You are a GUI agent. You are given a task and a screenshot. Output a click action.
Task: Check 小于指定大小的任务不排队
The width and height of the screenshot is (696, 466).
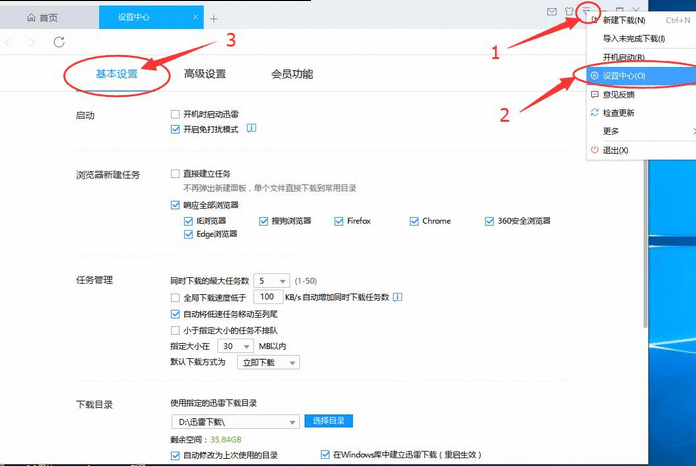(x=175, y=331)
